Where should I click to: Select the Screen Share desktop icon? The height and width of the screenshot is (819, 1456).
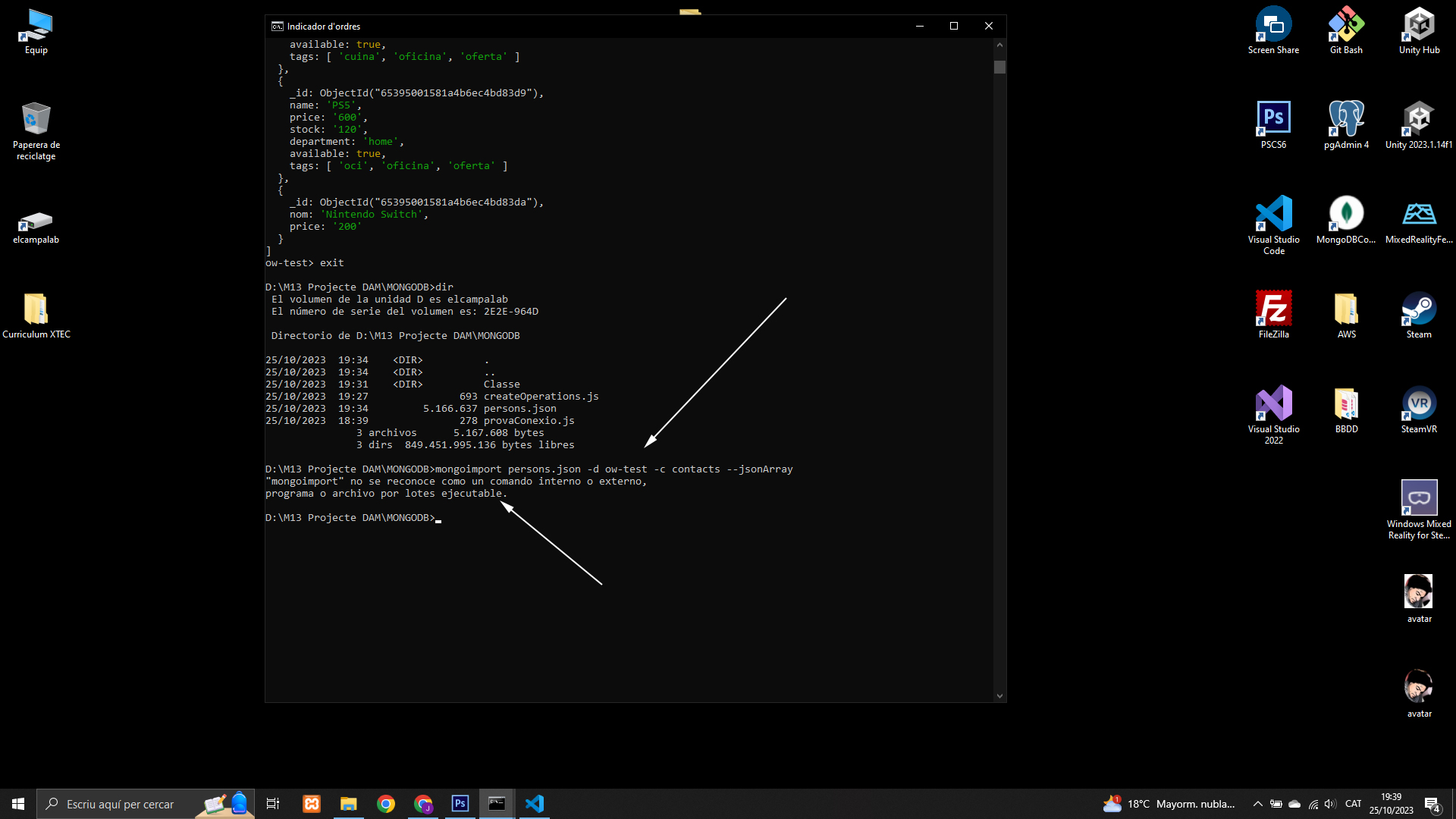1273,32
